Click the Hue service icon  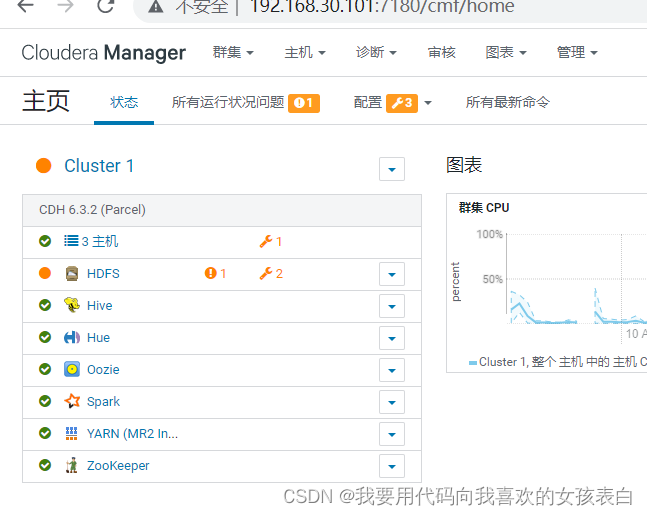[71, 337]
